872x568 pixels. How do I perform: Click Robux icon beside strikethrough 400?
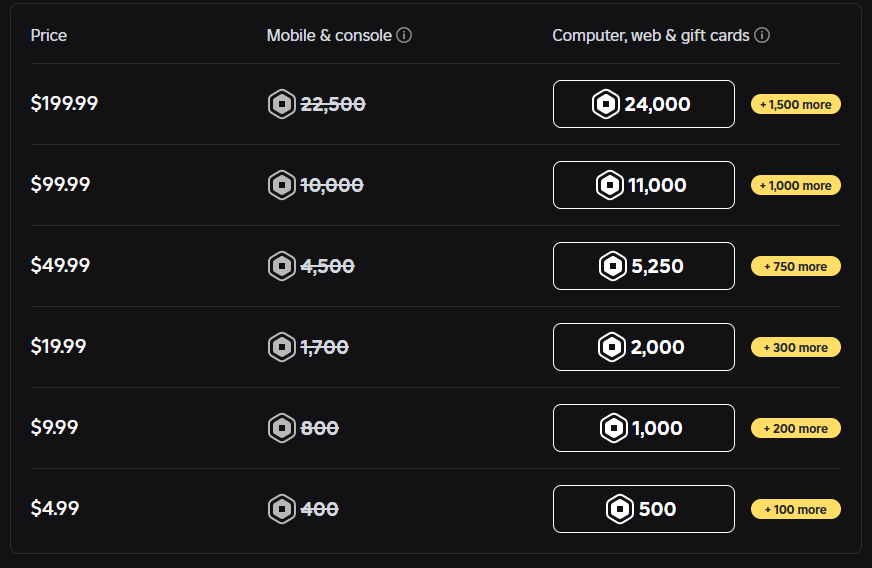pyautogui.click(x=282, y=509)
